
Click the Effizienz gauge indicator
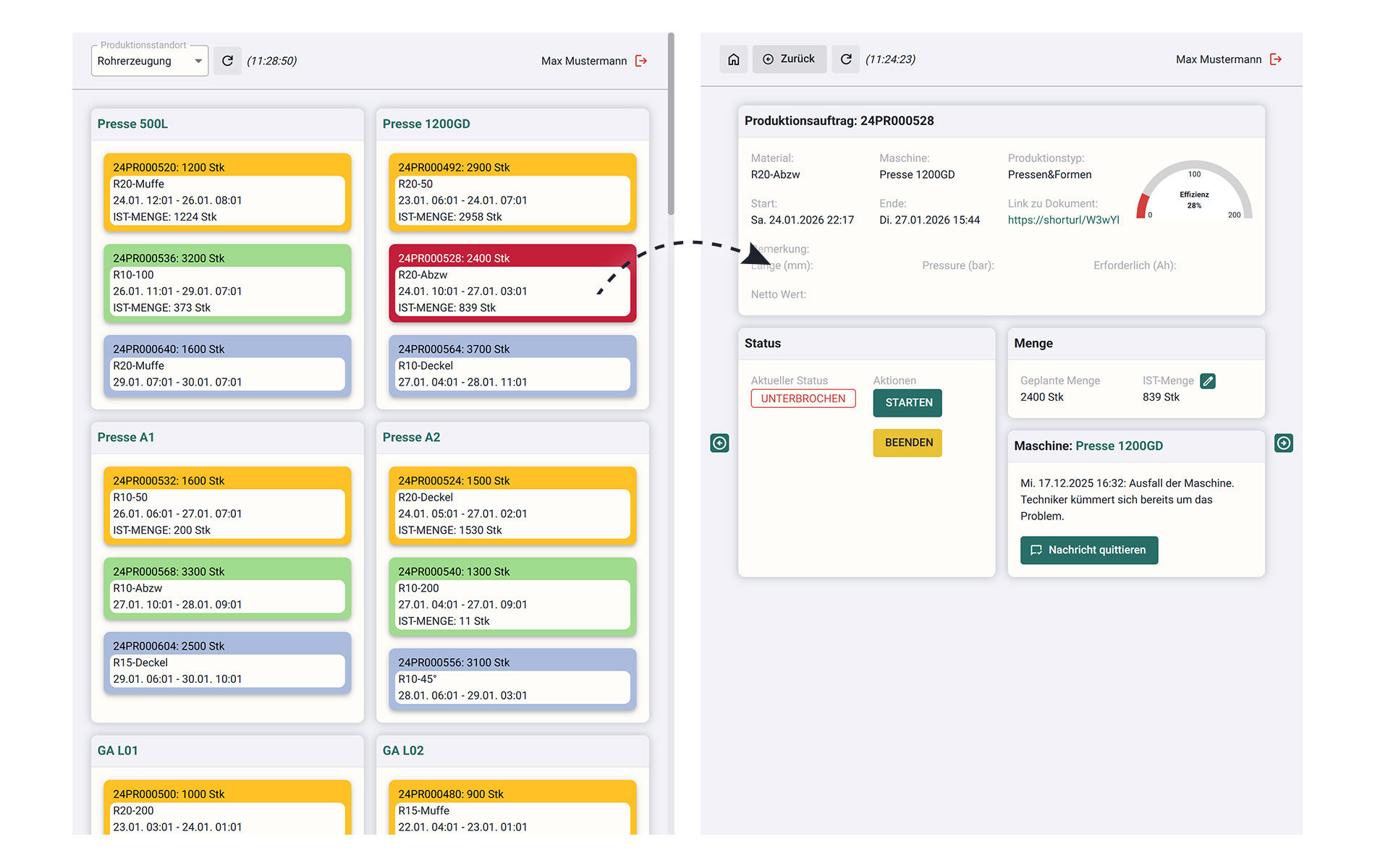pyautogui.click(x=1194, y=192)
